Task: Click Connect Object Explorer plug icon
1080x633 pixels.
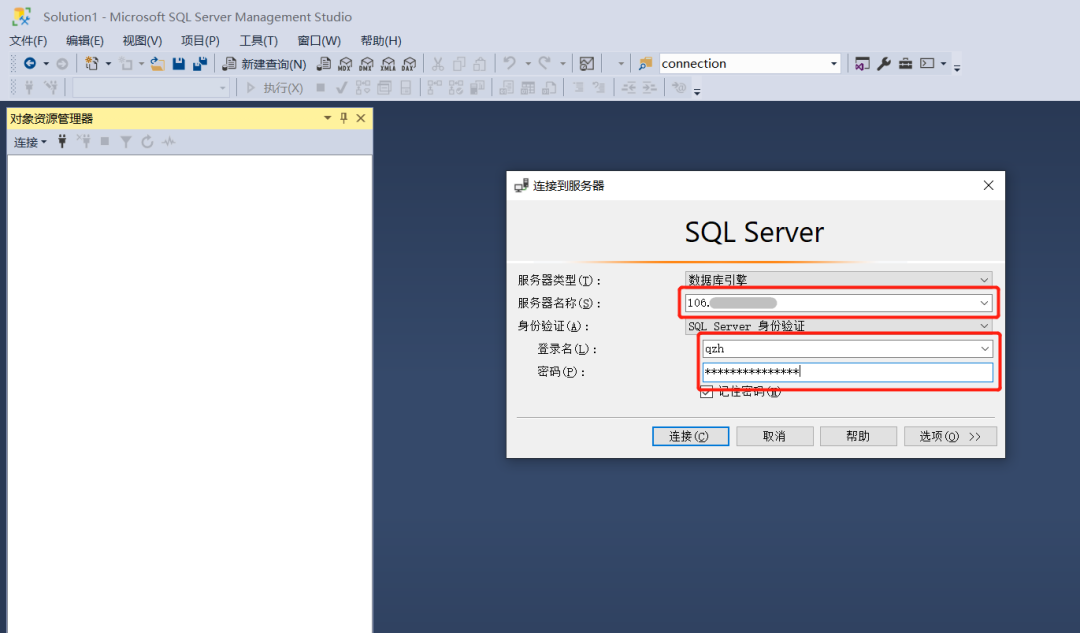Action: point(62,141)
